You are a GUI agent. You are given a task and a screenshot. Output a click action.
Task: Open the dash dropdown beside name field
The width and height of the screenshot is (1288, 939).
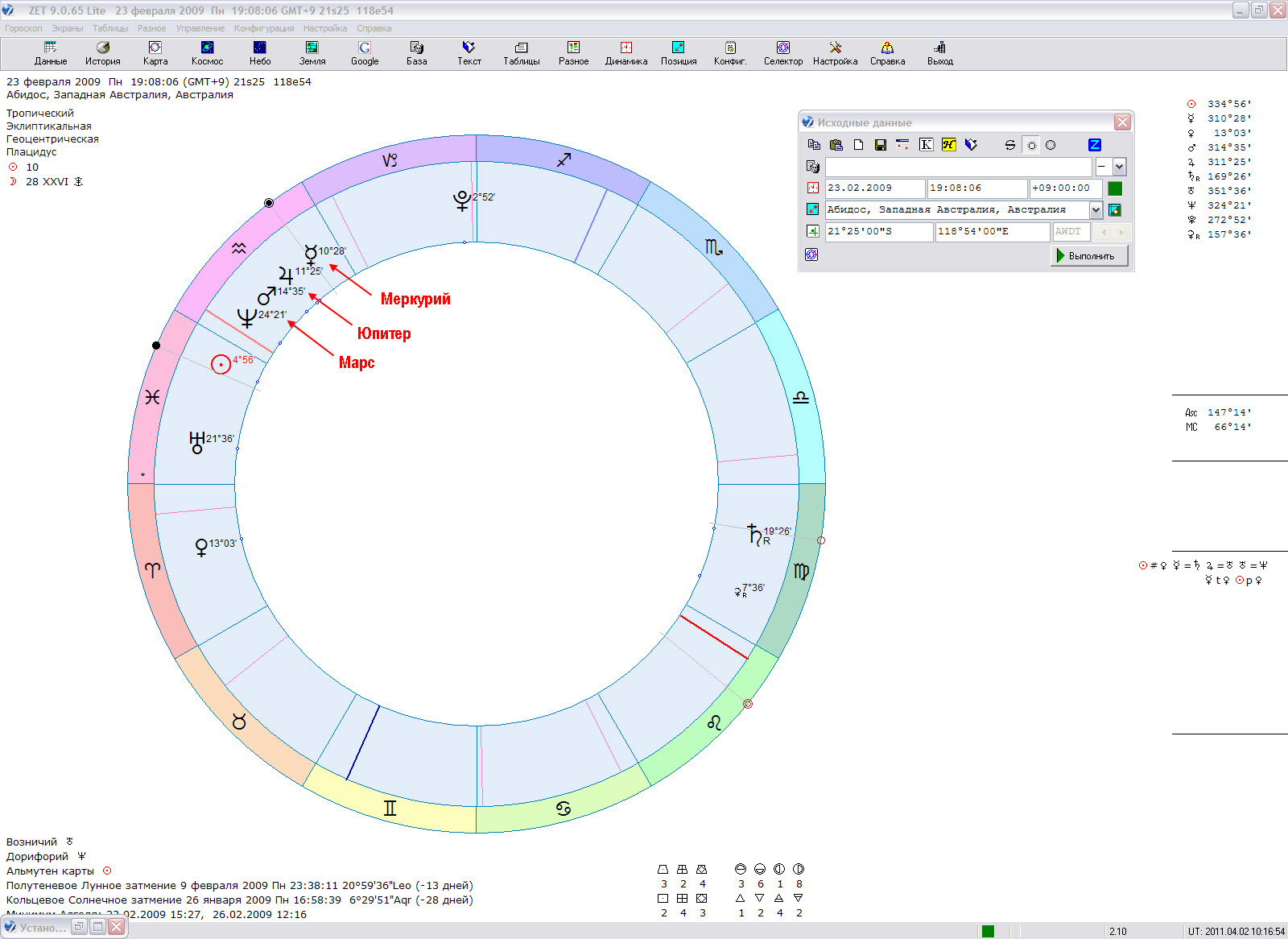[x=1119, y=167]
